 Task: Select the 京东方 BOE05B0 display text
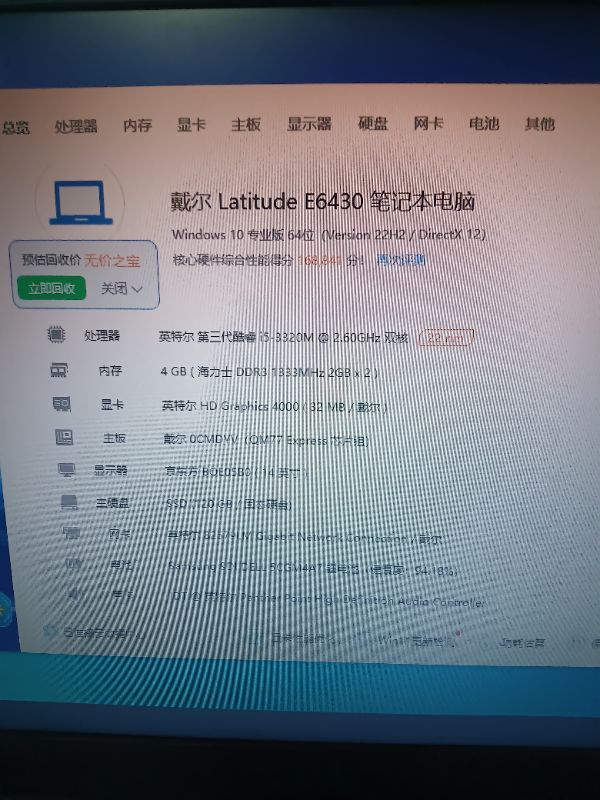(236, 472)
